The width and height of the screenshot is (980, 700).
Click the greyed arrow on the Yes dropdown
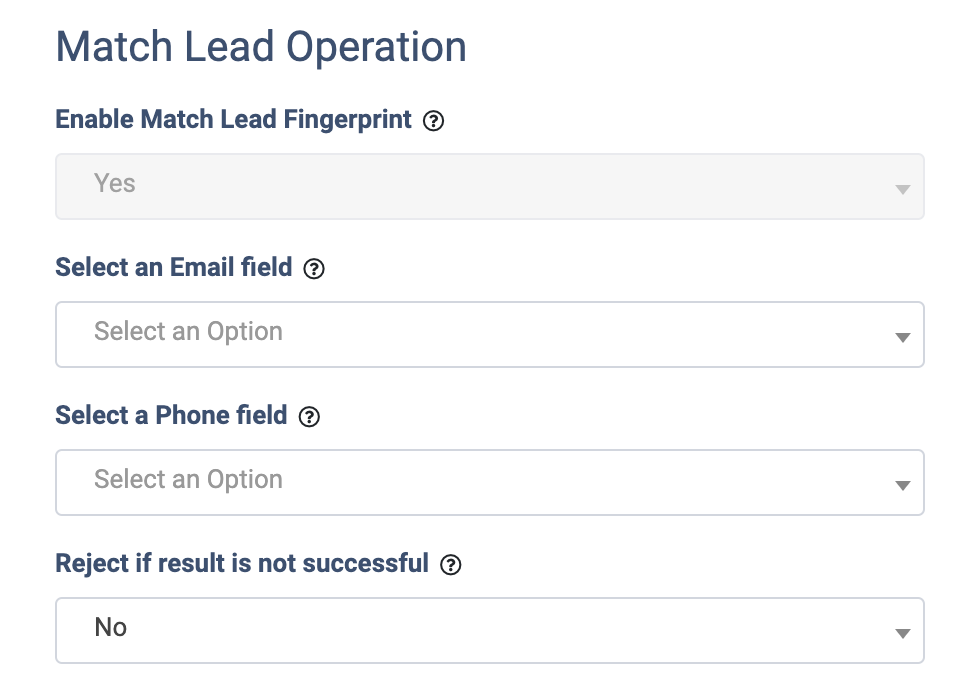click(x=903, y=189)
